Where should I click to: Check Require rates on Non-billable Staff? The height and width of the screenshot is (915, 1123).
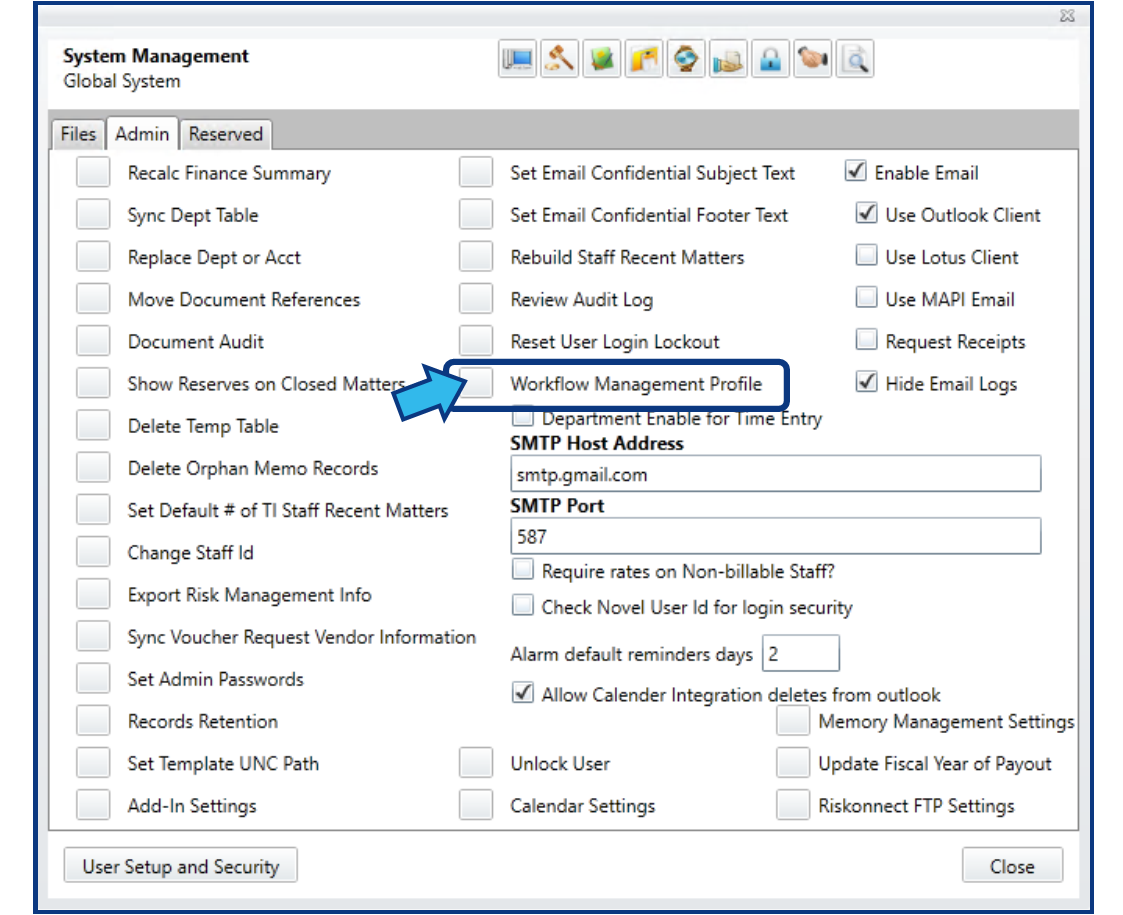pyautogui.click(x=523, y=569)
